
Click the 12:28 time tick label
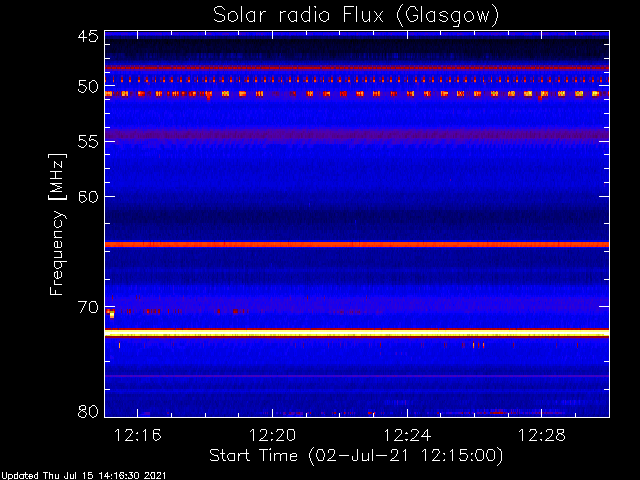(542, 436)
